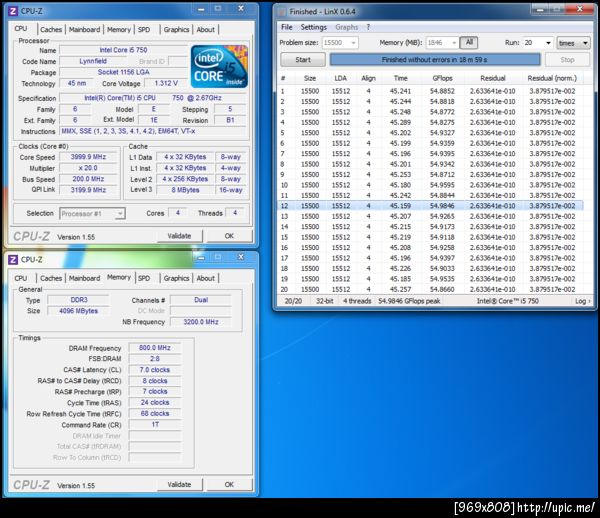600x518 pixels.
Task: Select run 1 row with 54.8852 GFlops
Action: (430, 91)
